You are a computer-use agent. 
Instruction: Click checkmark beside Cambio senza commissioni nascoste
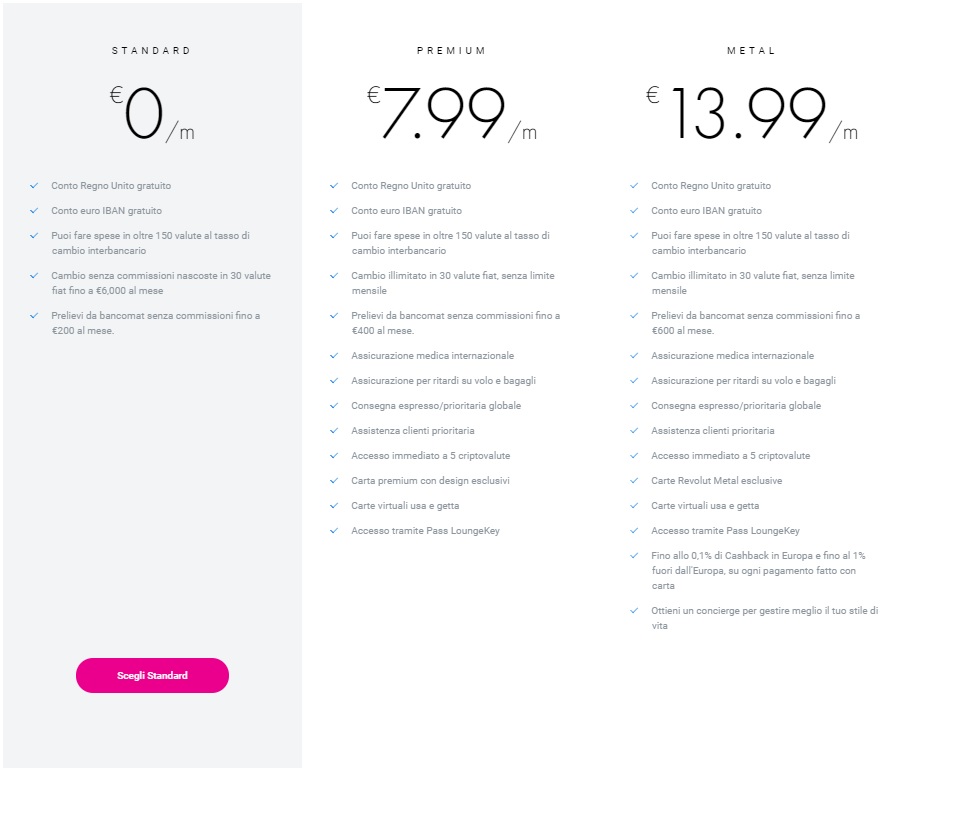34,276
